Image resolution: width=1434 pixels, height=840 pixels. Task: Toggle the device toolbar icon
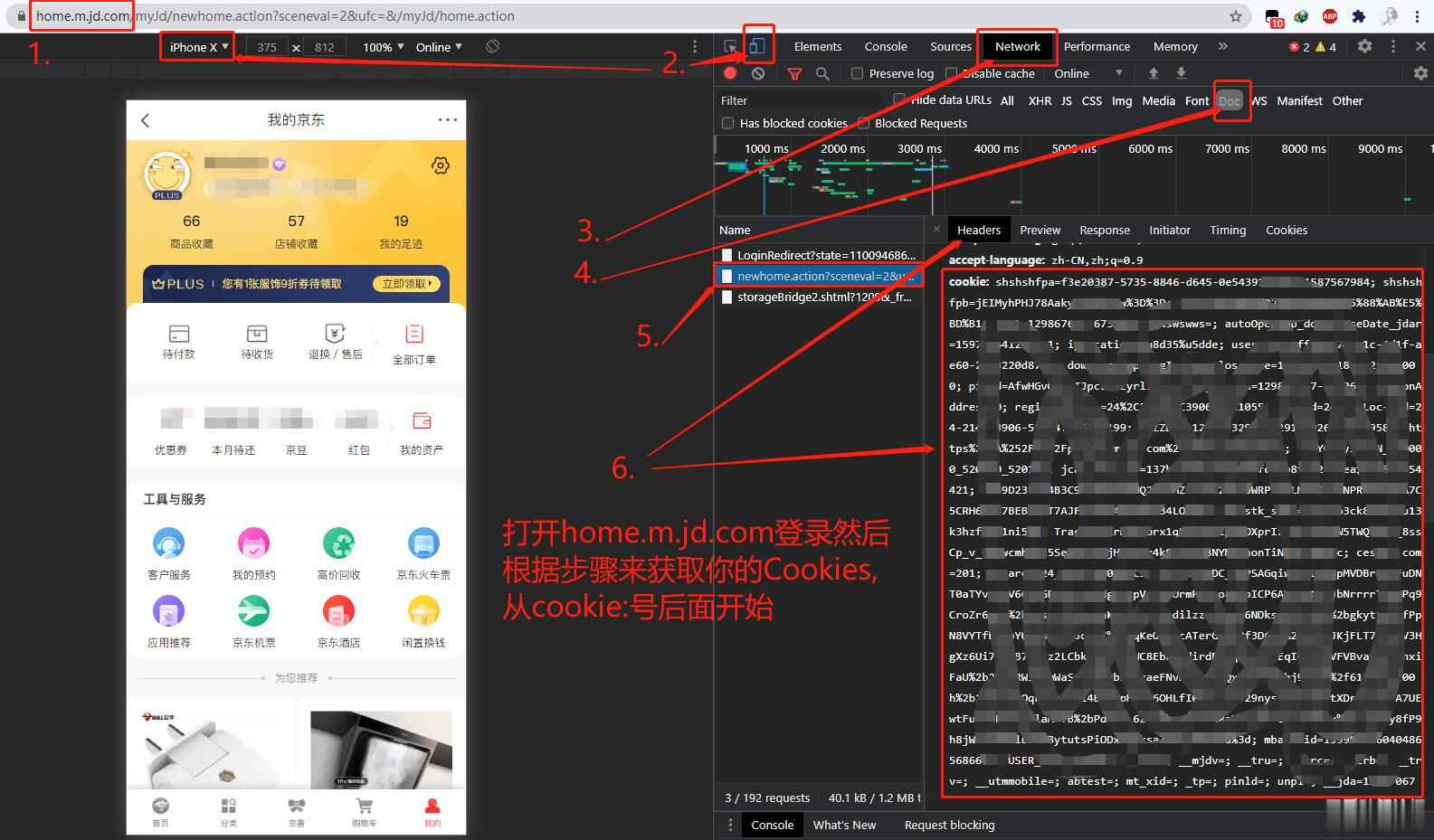pos(757,45)
